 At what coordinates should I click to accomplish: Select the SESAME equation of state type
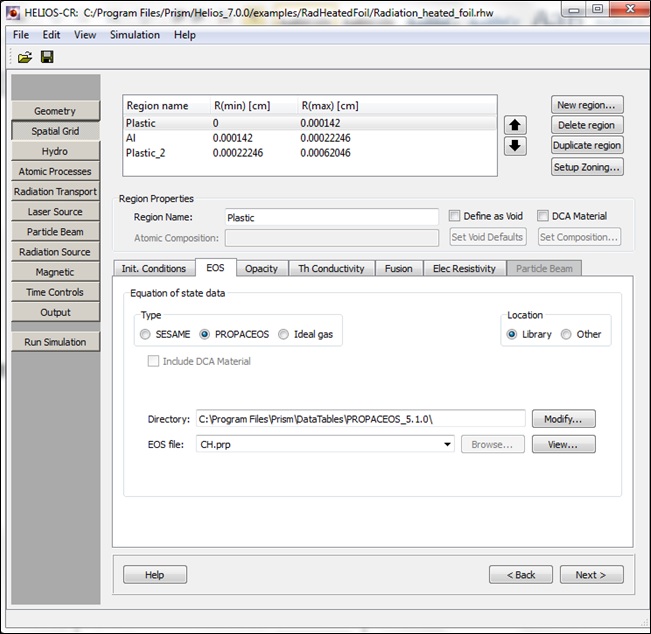click(147, 334)
